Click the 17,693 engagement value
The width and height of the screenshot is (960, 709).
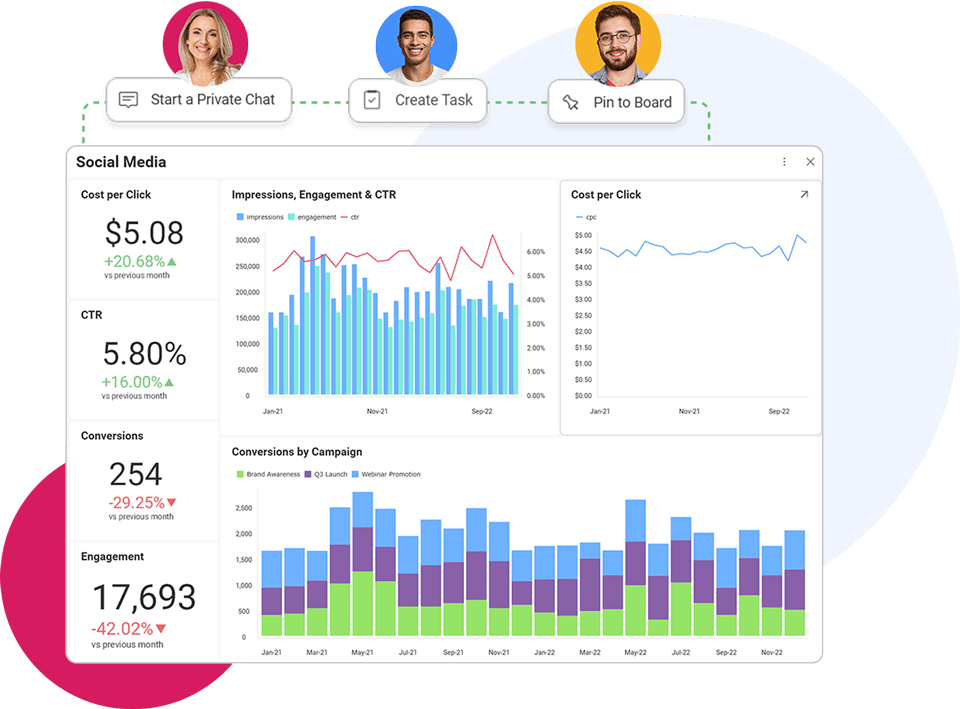[x=144, y=598]
